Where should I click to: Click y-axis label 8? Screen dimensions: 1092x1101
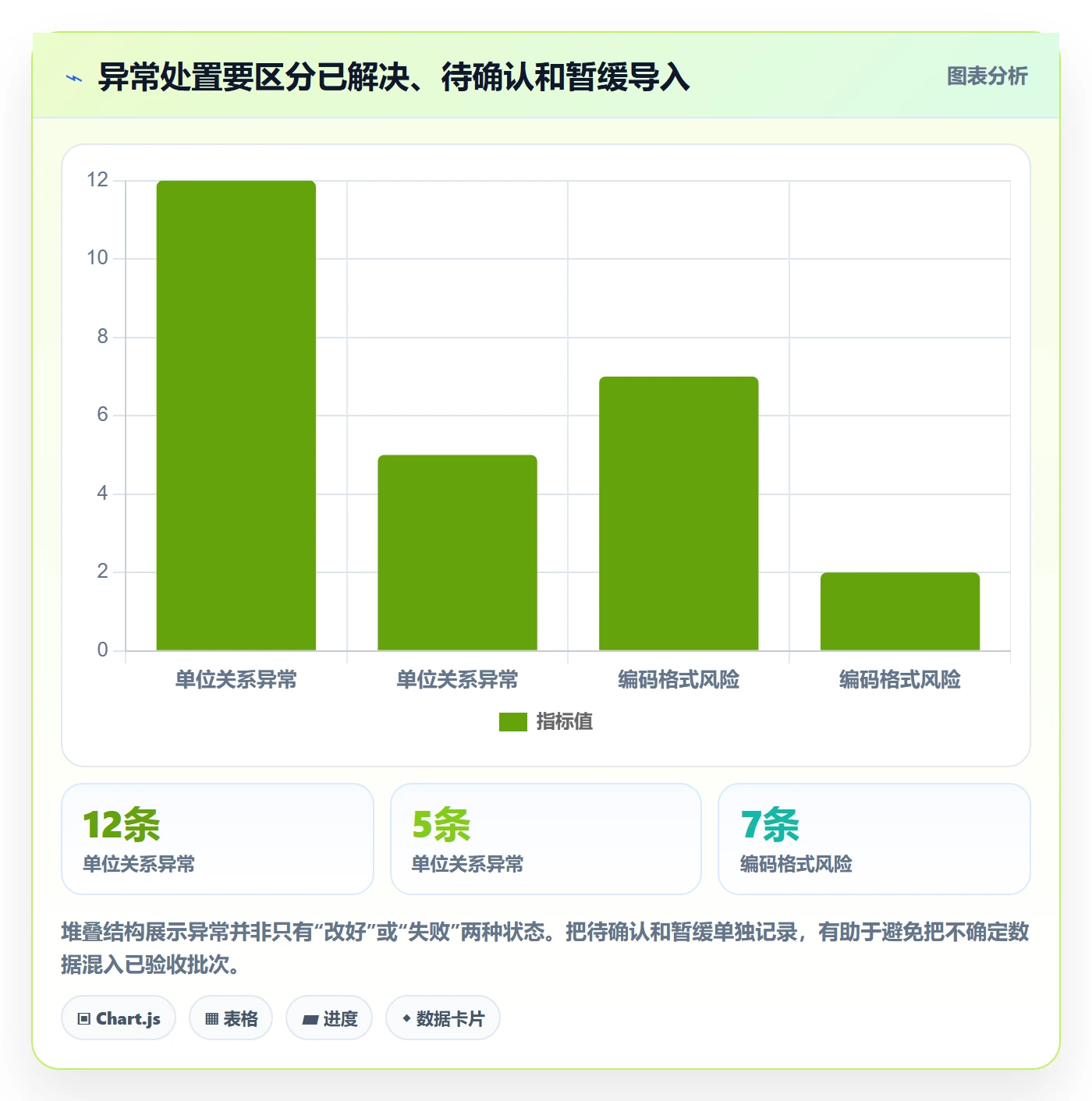click(x=102, y=337)
